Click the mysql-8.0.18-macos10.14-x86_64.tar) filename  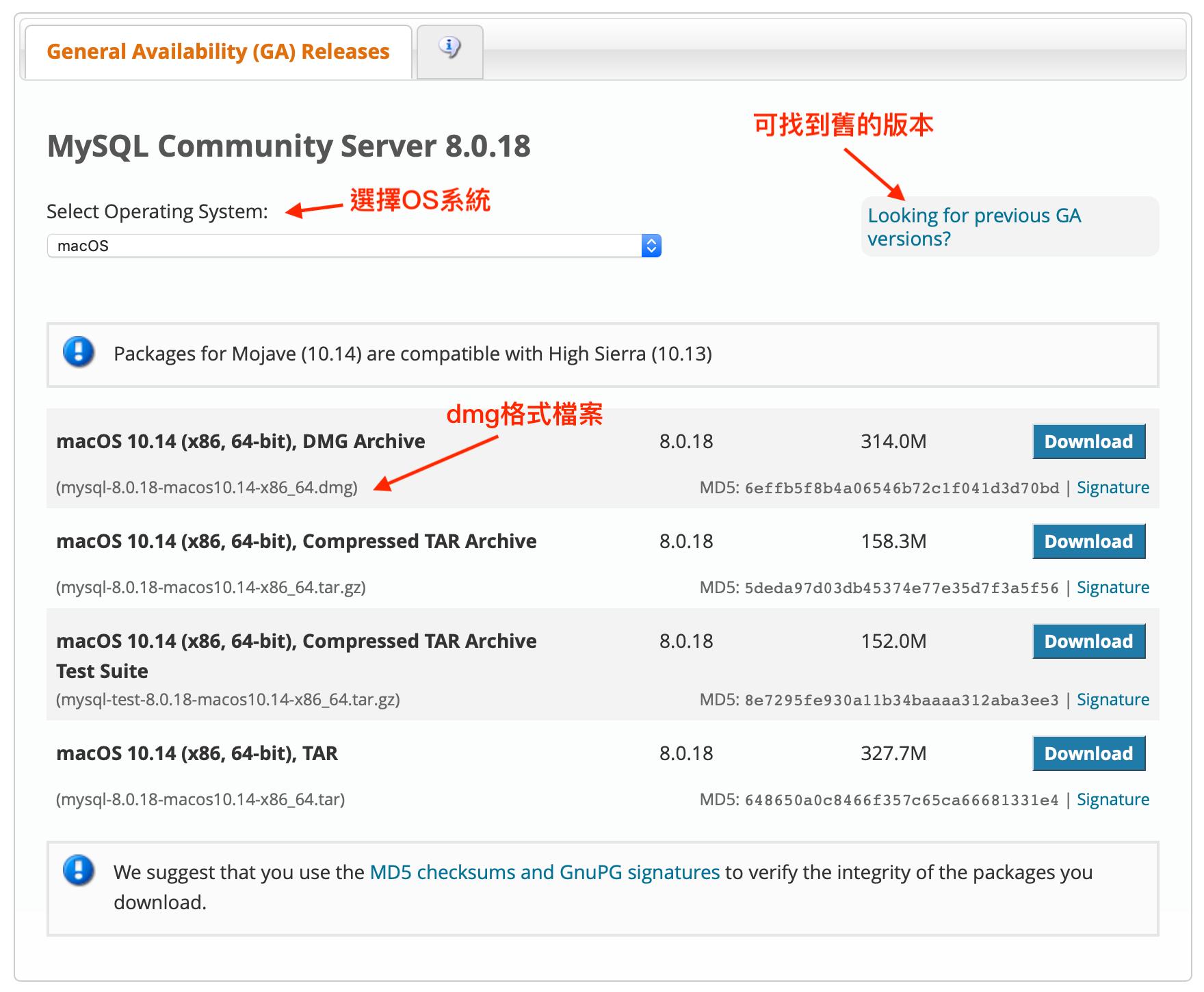[200, 800]
